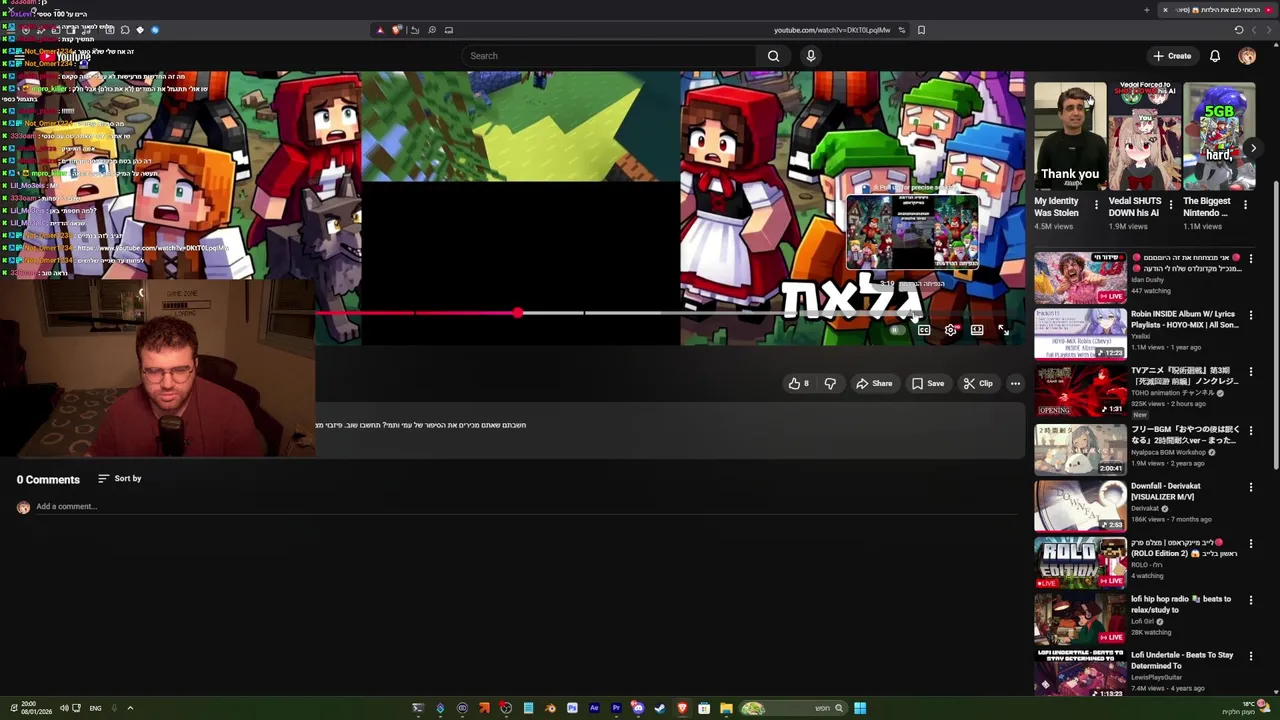Show next Shorts with right arrow
1280x720 pixels.
pyautogui.click(x=1253, y=148)
